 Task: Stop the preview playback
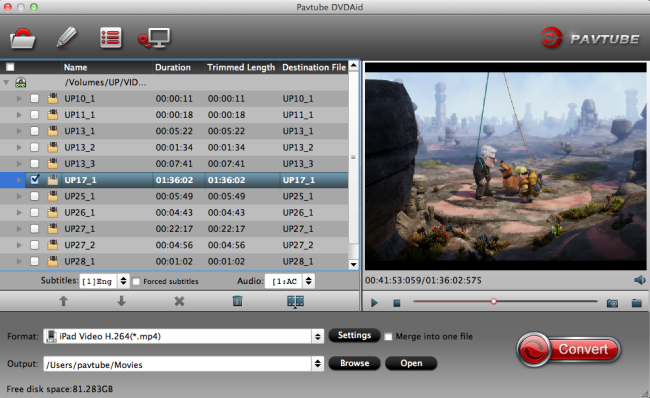click(397, 303)
